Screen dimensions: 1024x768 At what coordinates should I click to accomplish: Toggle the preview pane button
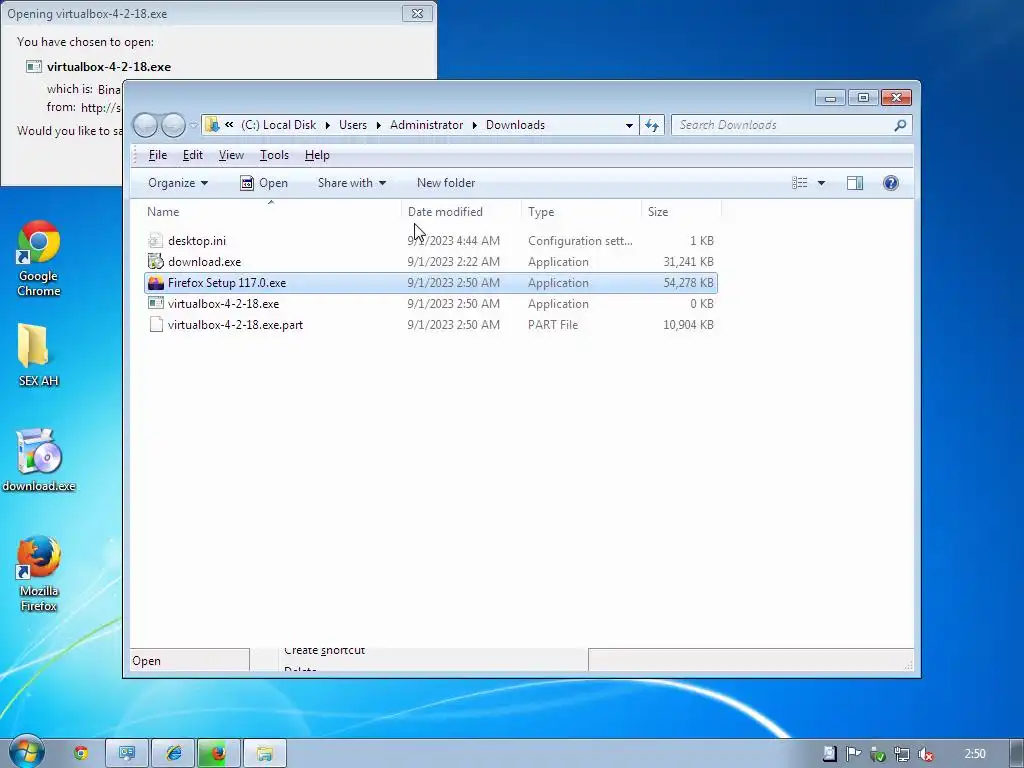(854, 183)
